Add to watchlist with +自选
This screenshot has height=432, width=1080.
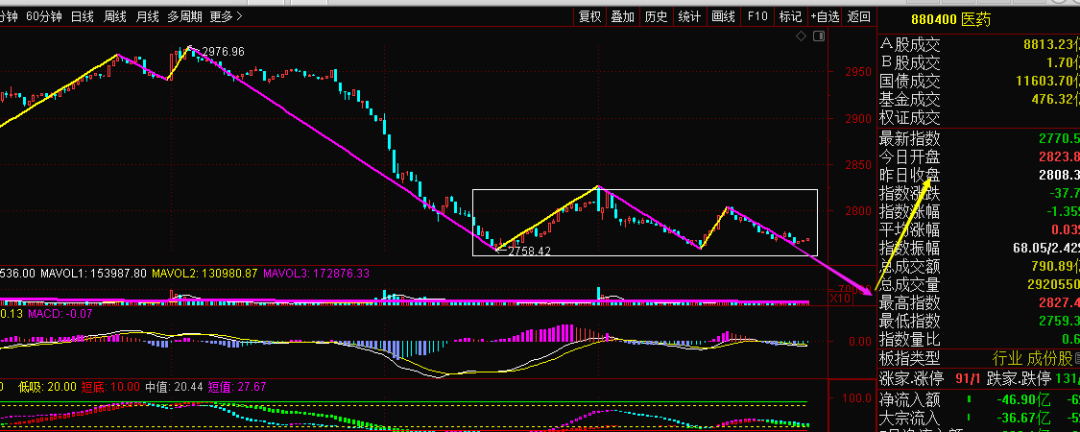(825, 16)
